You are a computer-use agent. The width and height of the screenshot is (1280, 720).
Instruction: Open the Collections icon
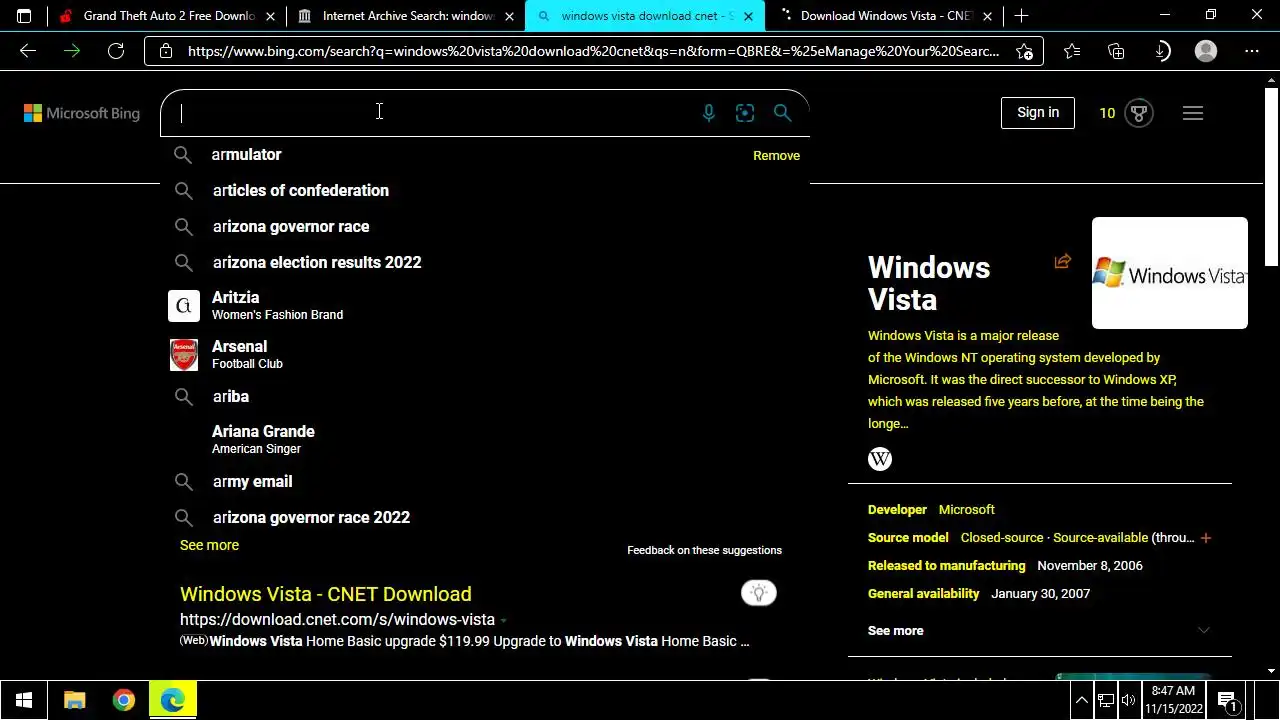(x=1117, y=51)
